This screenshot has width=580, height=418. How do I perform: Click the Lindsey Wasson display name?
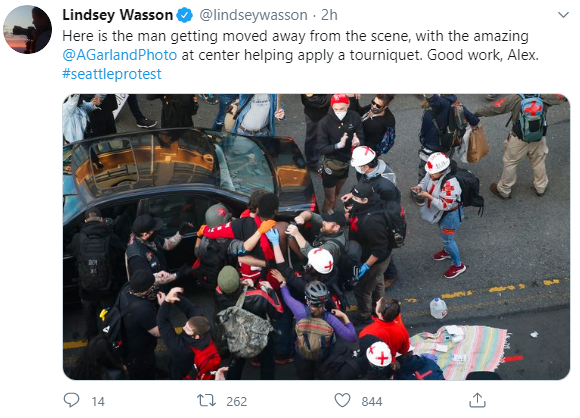(118, 15)
